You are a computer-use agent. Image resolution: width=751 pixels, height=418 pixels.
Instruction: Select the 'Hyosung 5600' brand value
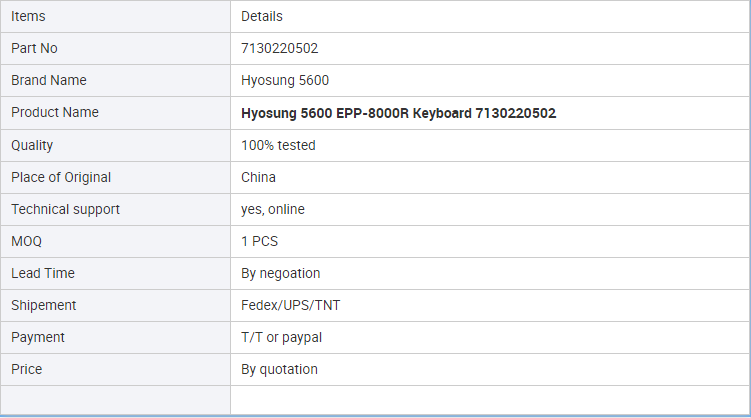[x=285, y=80]
